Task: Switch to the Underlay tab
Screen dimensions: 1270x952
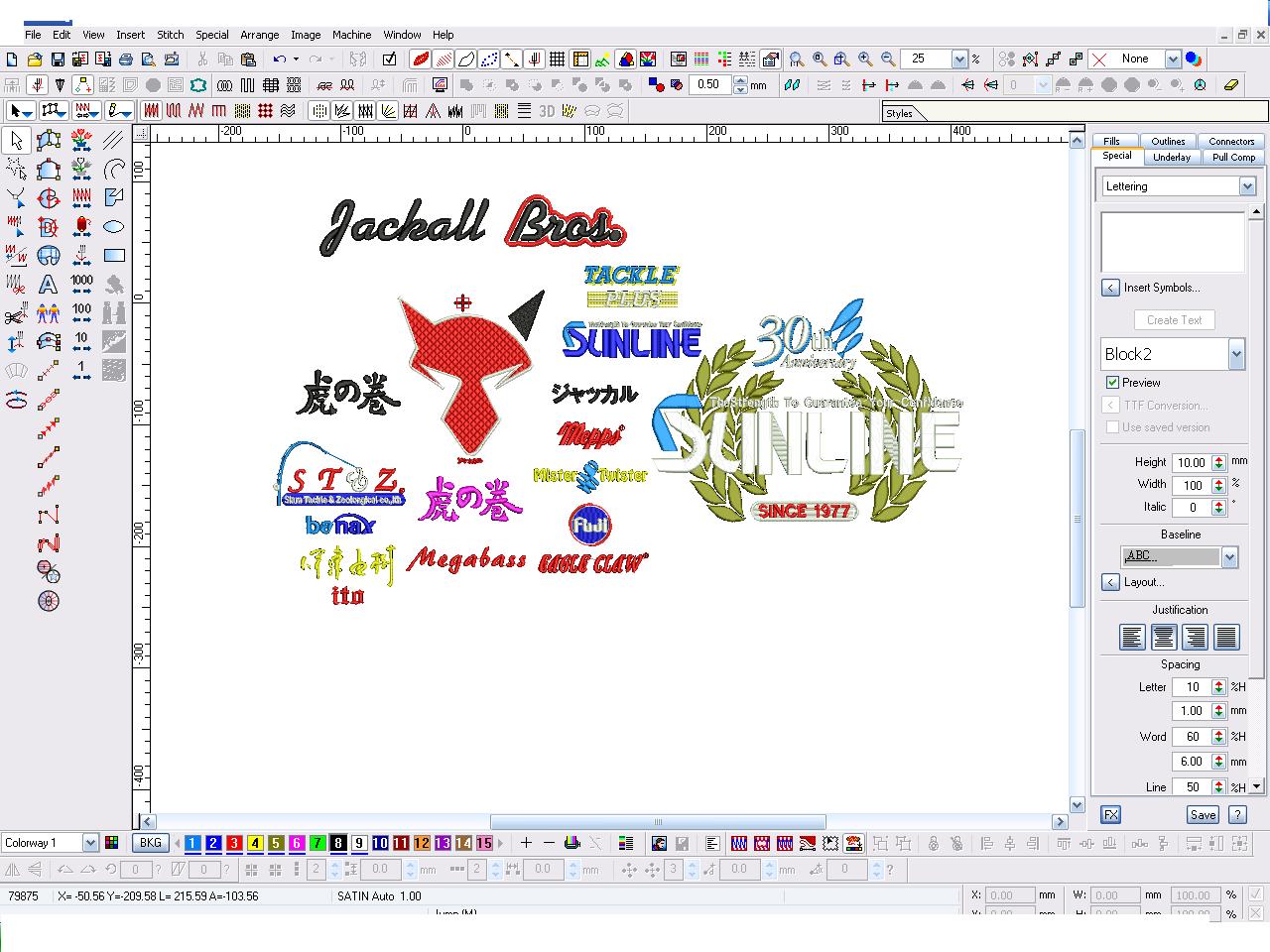Action: click(1172, 157)
